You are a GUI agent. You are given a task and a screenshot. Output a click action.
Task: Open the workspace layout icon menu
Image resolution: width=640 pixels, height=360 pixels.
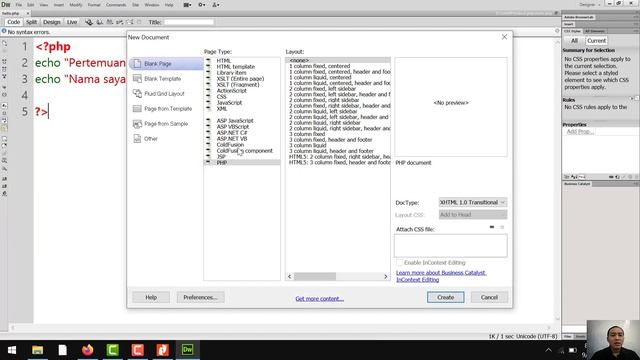click(x=187, y=4)
